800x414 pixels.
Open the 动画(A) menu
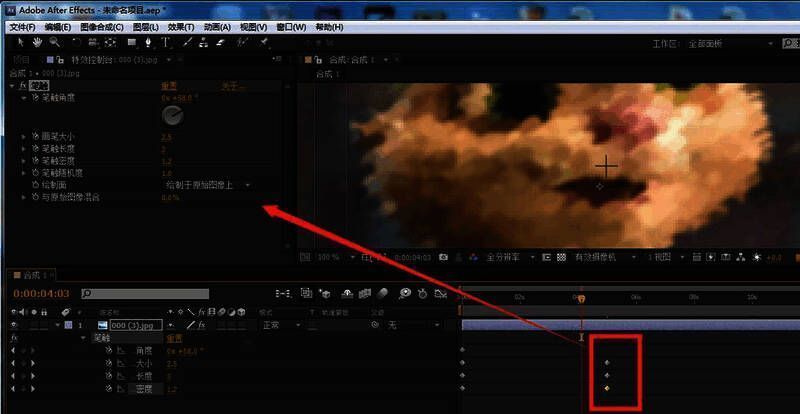point(217,27)
